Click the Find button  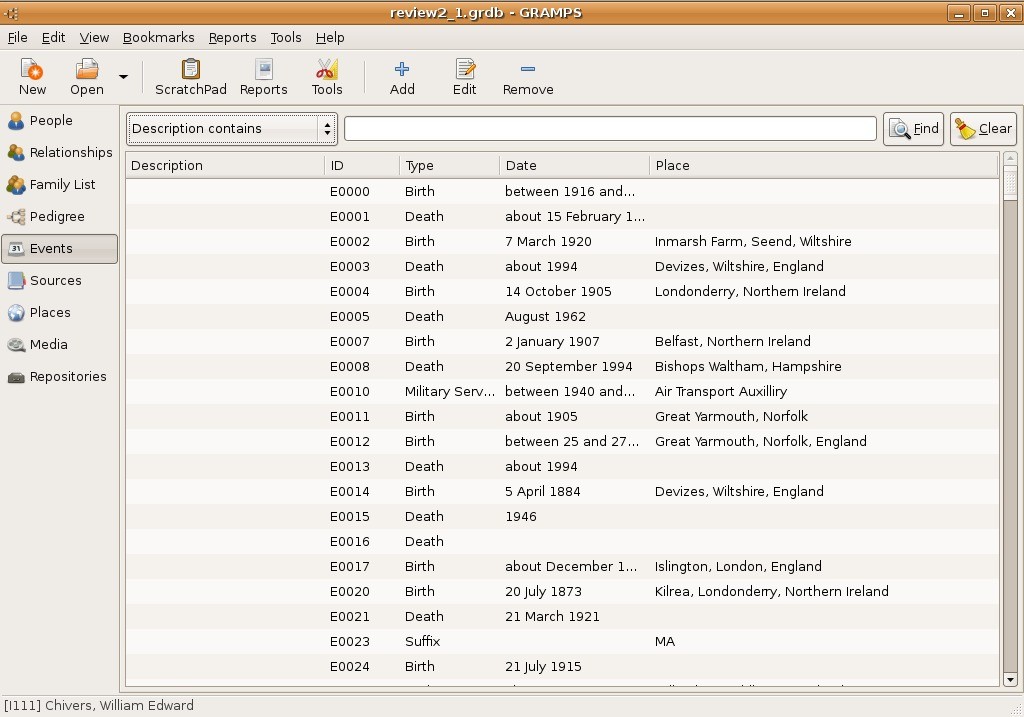913,128
